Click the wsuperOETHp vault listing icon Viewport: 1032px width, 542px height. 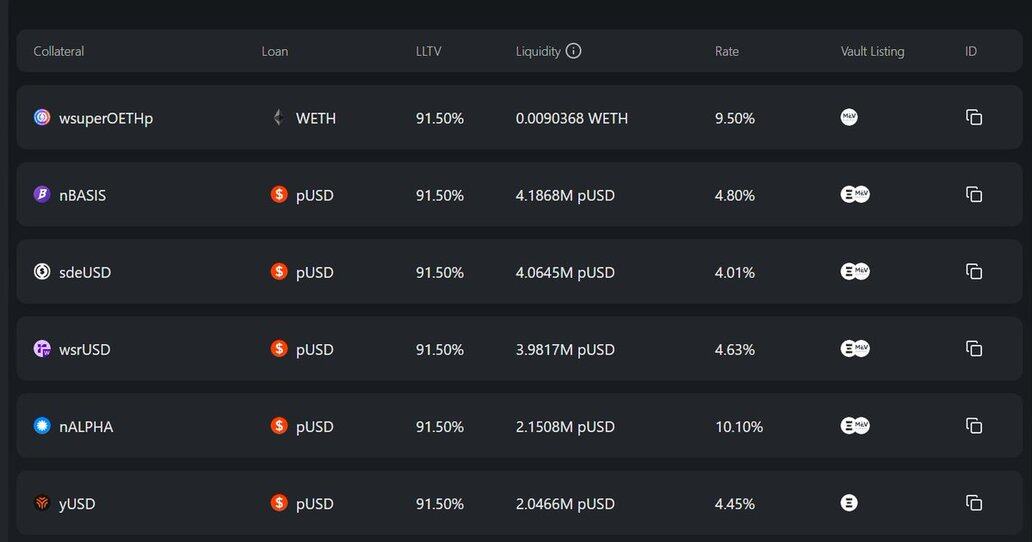(849, 117)
